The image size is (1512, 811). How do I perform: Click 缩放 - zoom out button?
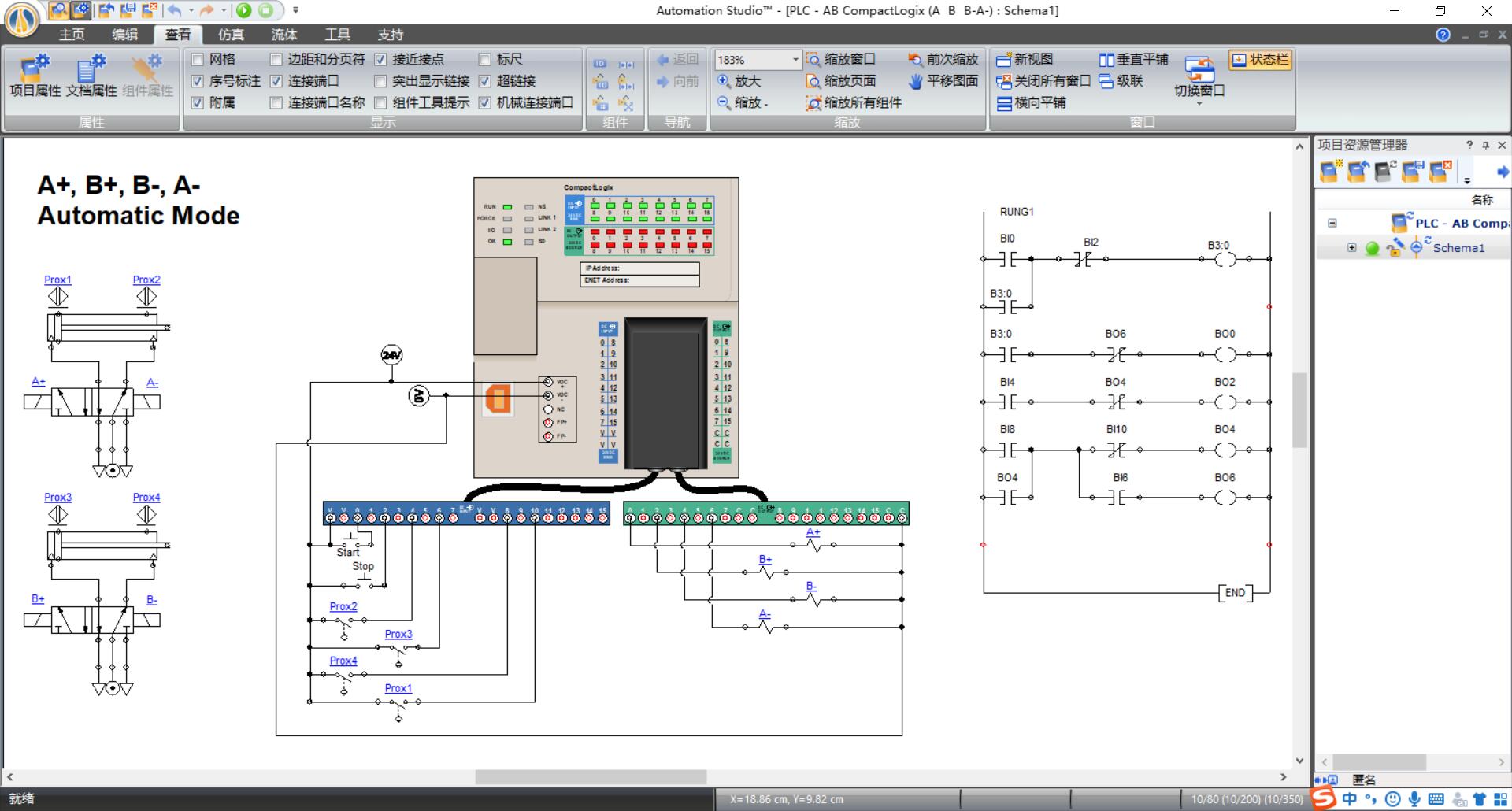[743, 102]
